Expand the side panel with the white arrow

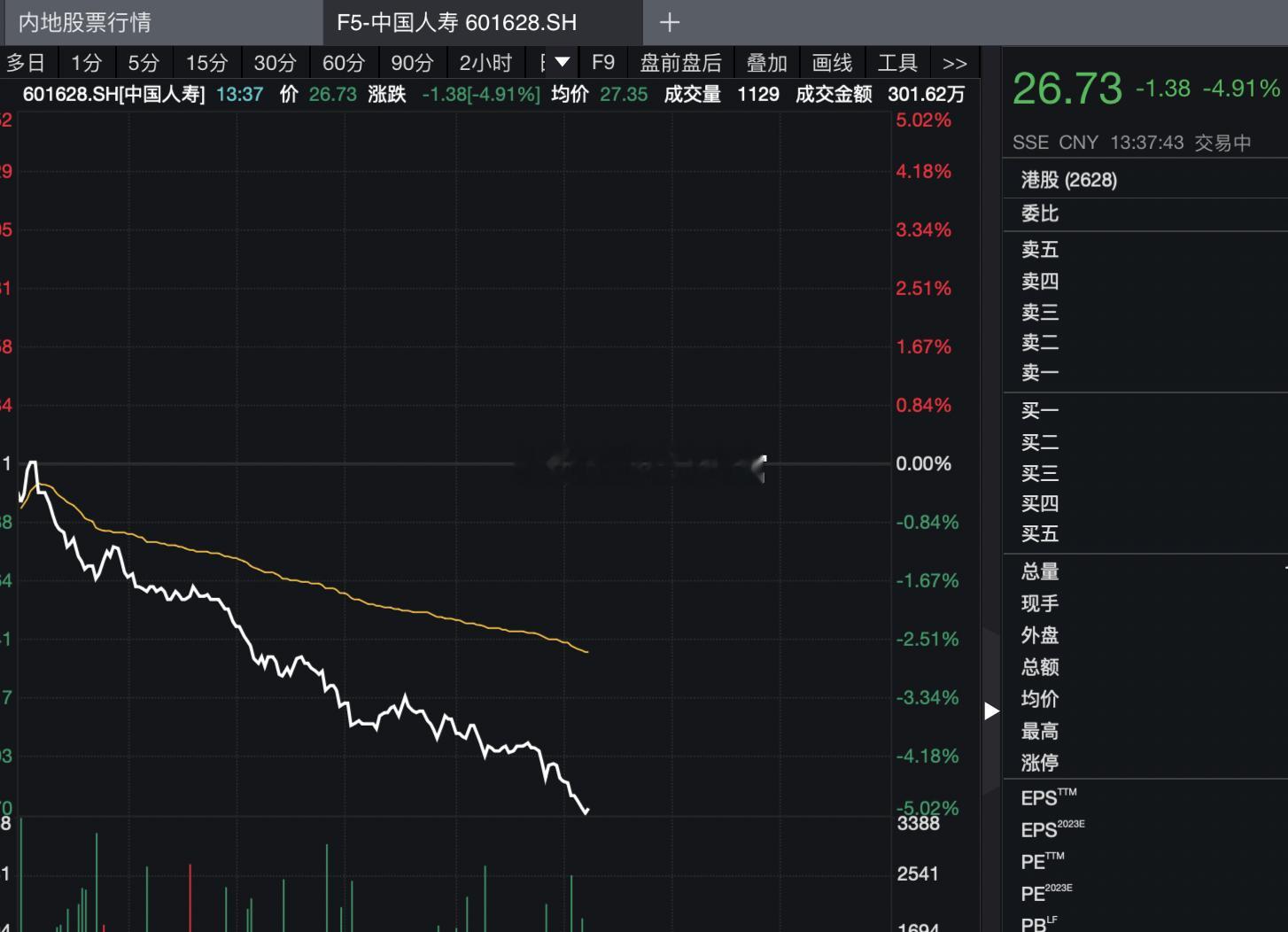991,711
